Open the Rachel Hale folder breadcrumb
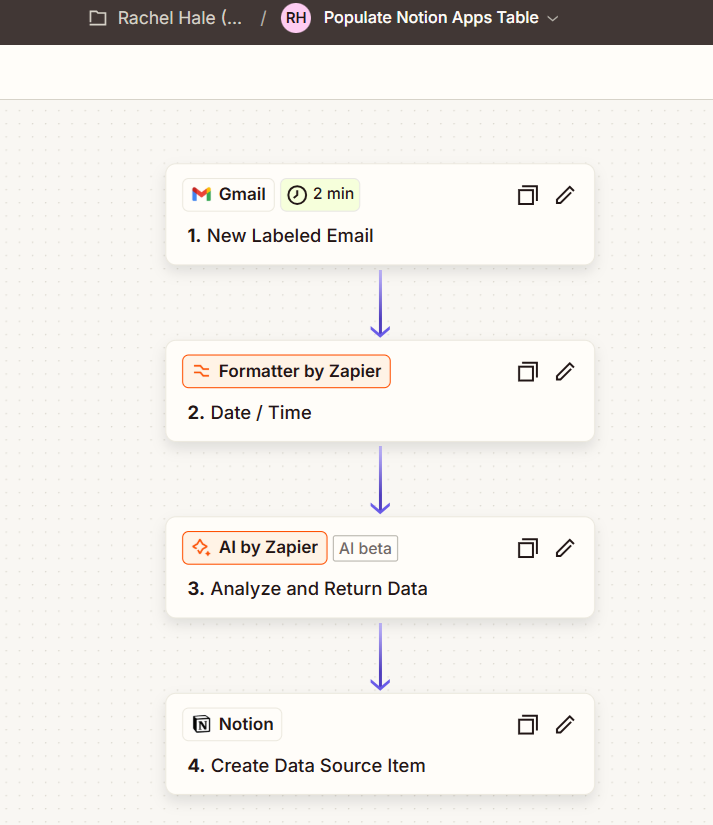Screen dimensions: 713x825 166,18
